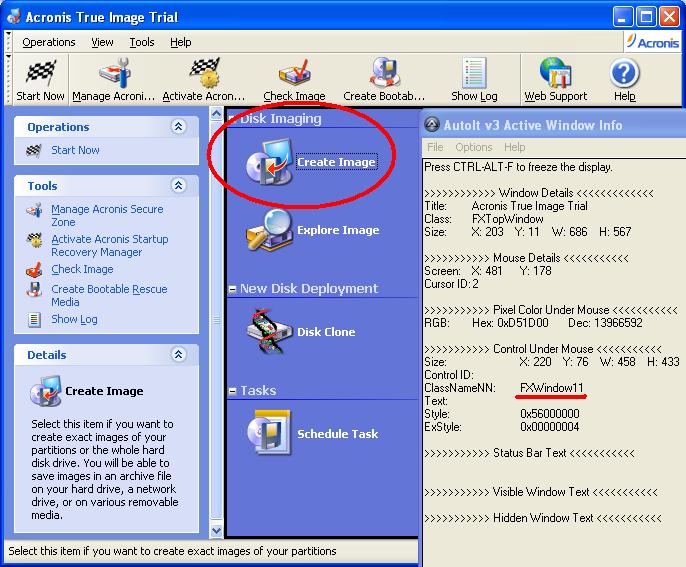This screenshot has width=686, height=567.
Task: Click the status bar description text
Action: [172, 551]
